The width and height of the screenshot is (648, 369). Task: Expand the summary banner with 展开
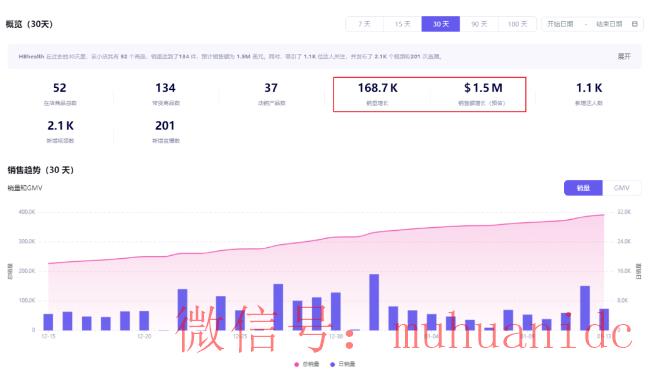pos(624,56)
